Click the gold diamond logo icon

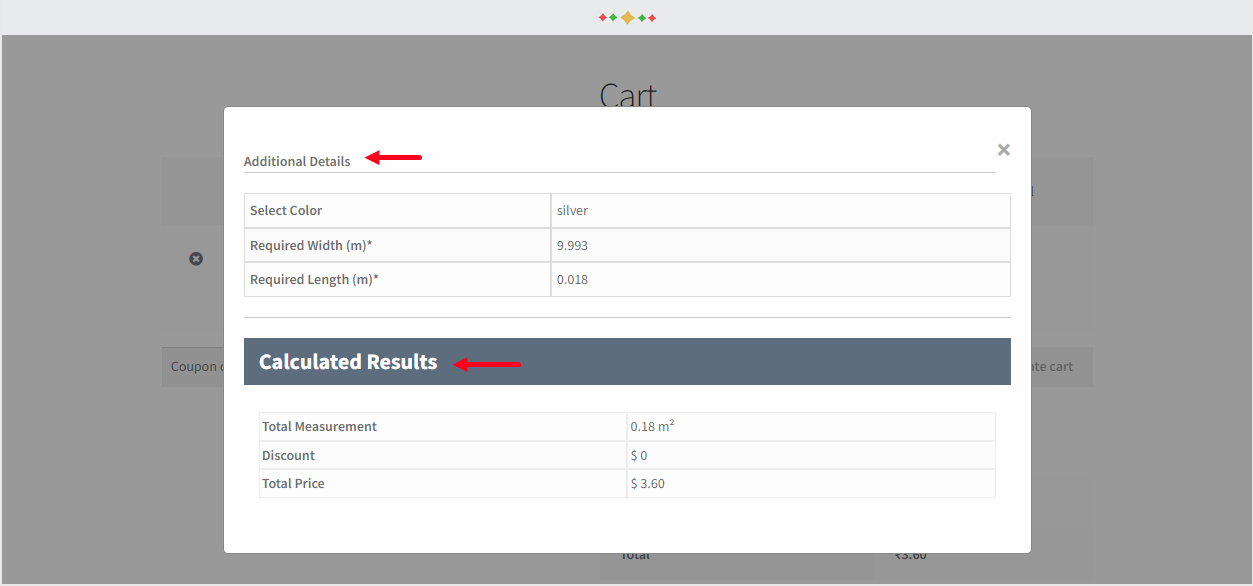(x=627, y=17)
